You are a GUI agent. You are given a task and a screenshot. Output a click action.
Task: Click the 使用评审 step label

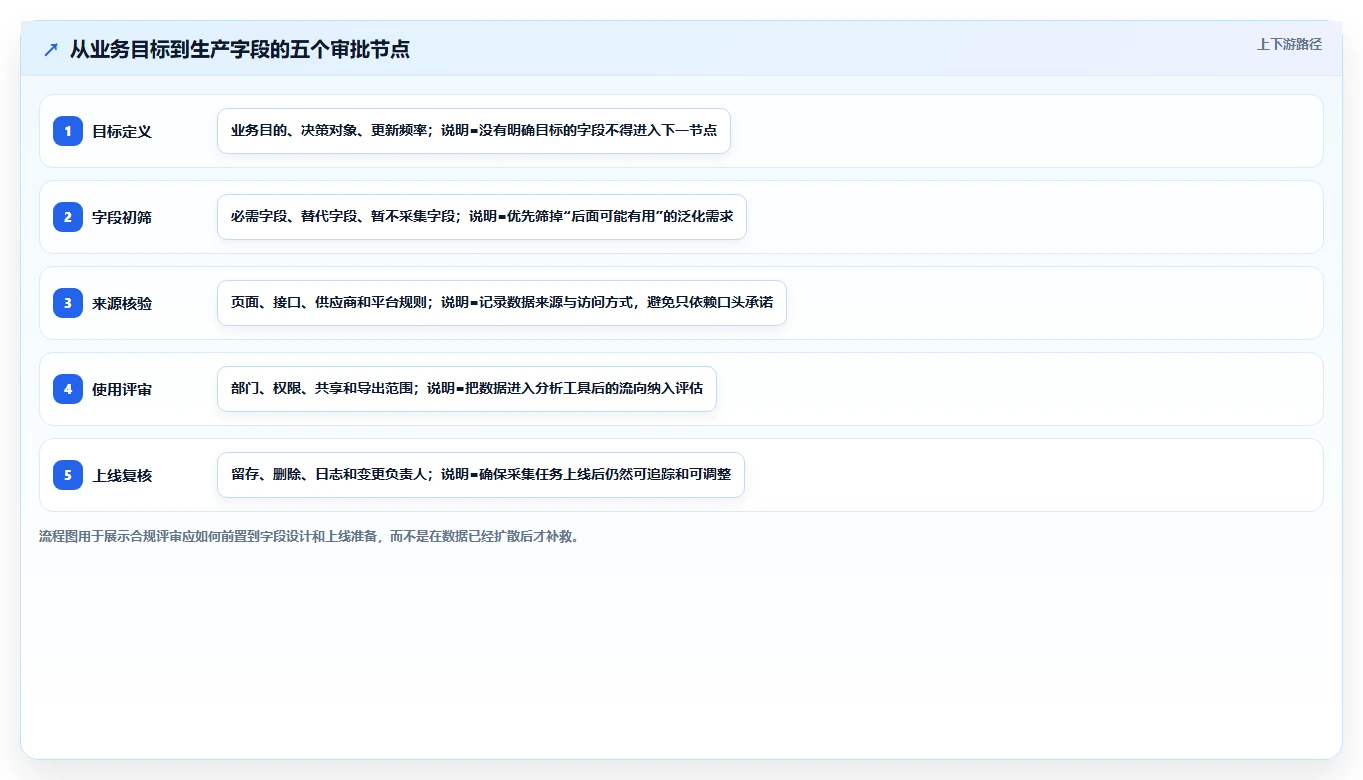122,389
